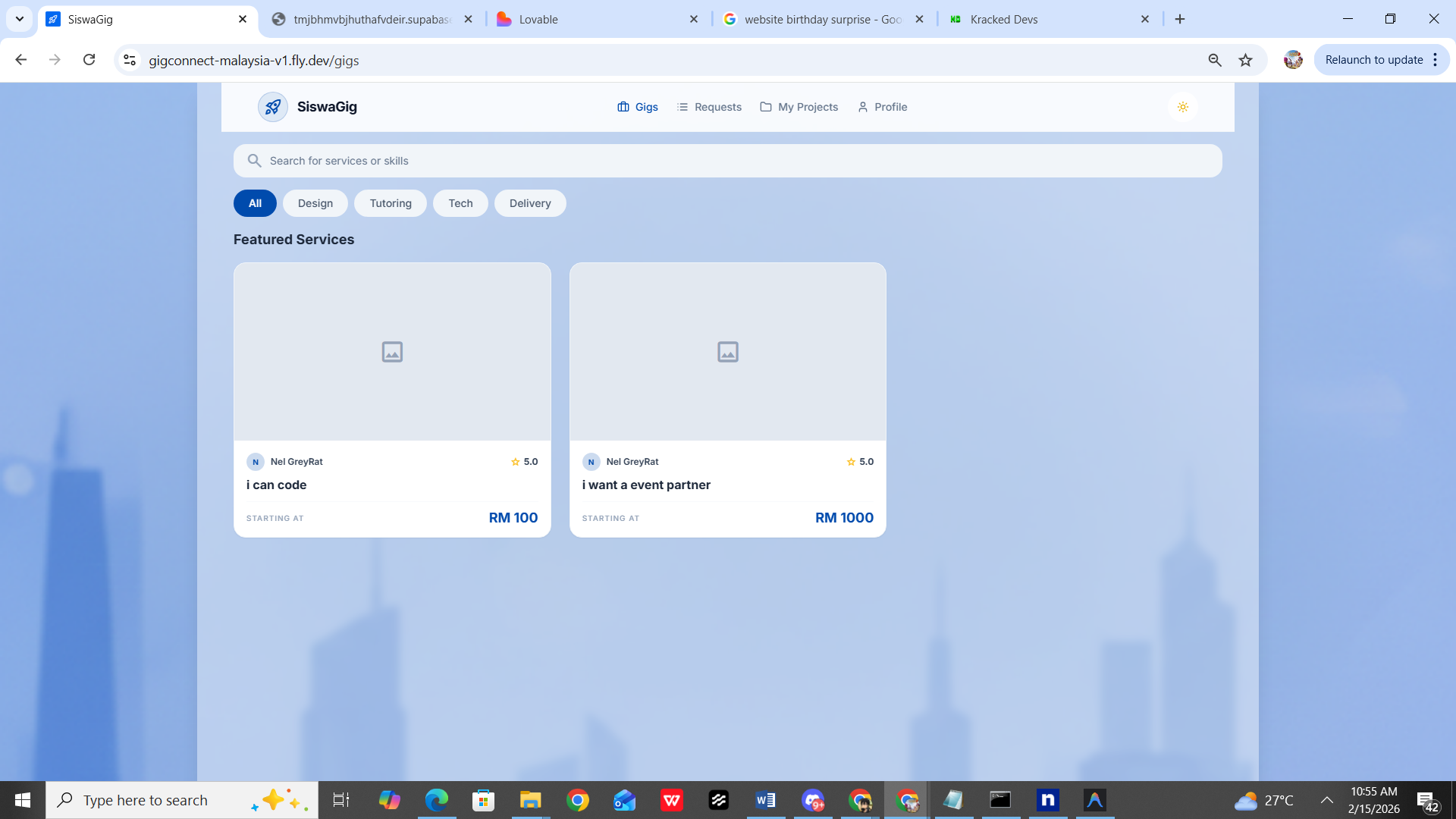Open the tab search dropdown arrow

click(x=20, y=19)
